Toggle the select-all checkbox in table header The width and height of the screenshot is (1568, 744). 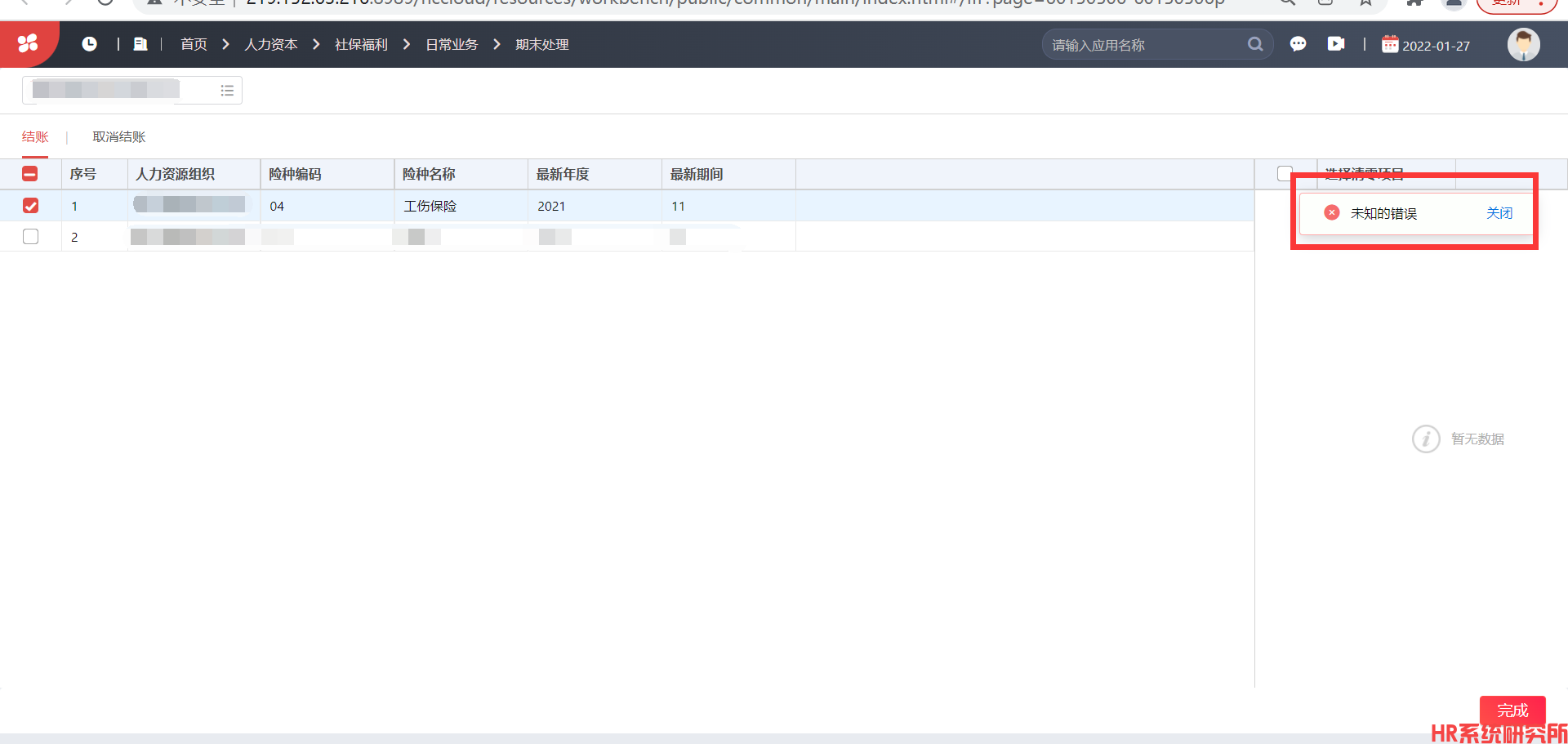click(30, 174)
